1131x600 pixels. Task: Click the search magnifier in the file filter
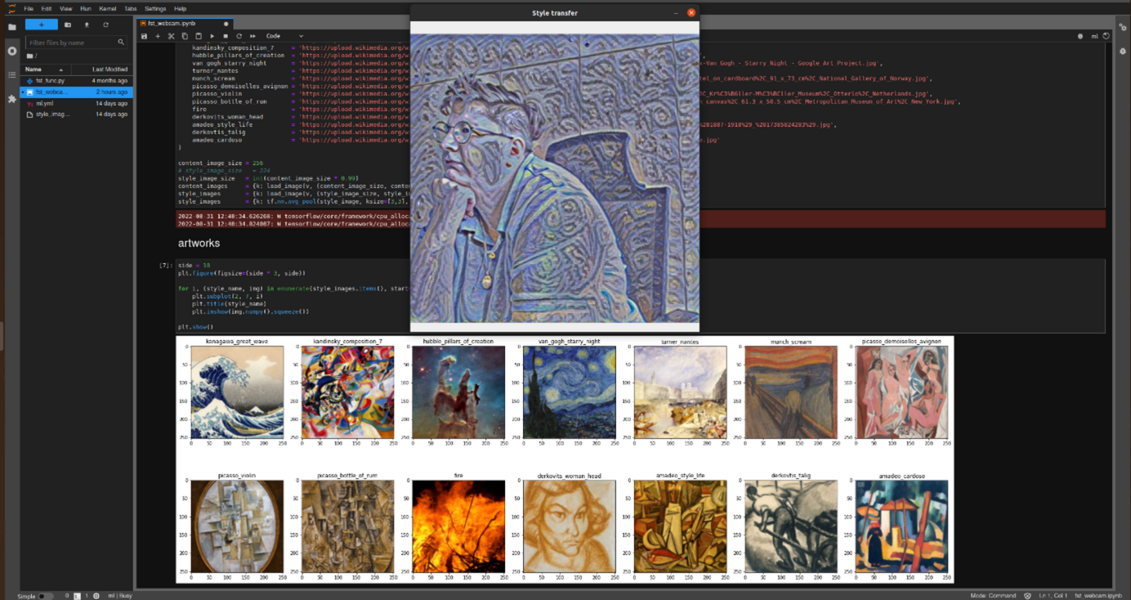click(120, 43)
